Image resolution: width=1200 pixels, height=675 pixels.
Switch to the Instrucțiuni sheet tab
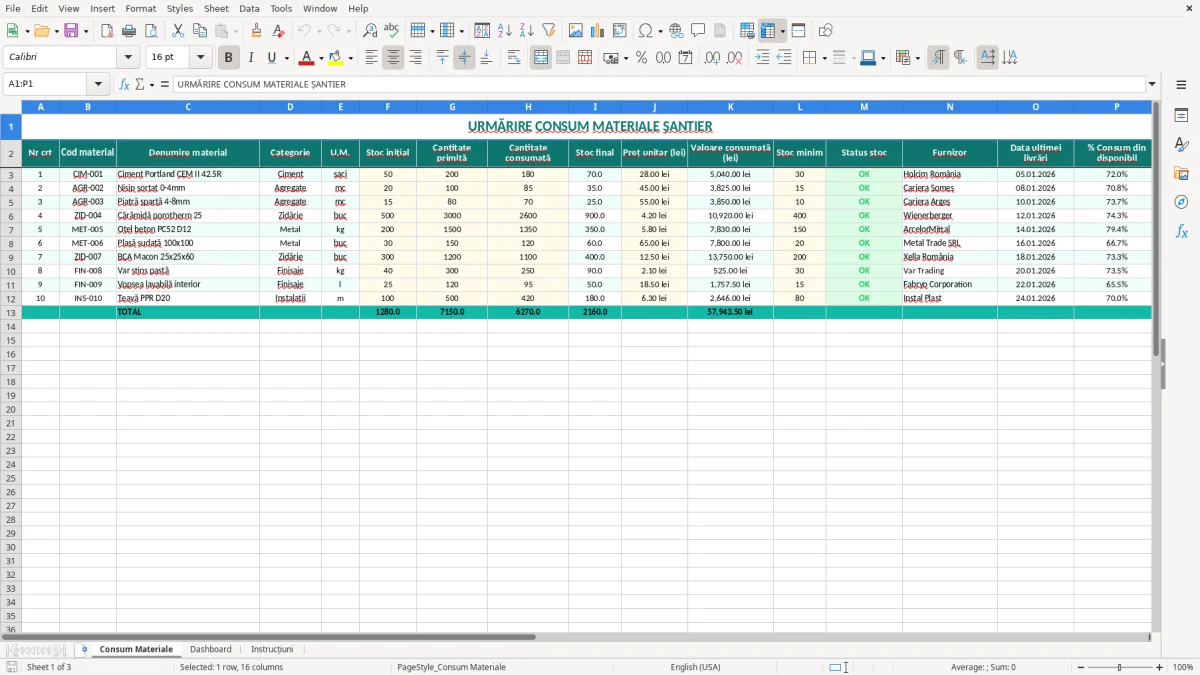click(272, 649)
